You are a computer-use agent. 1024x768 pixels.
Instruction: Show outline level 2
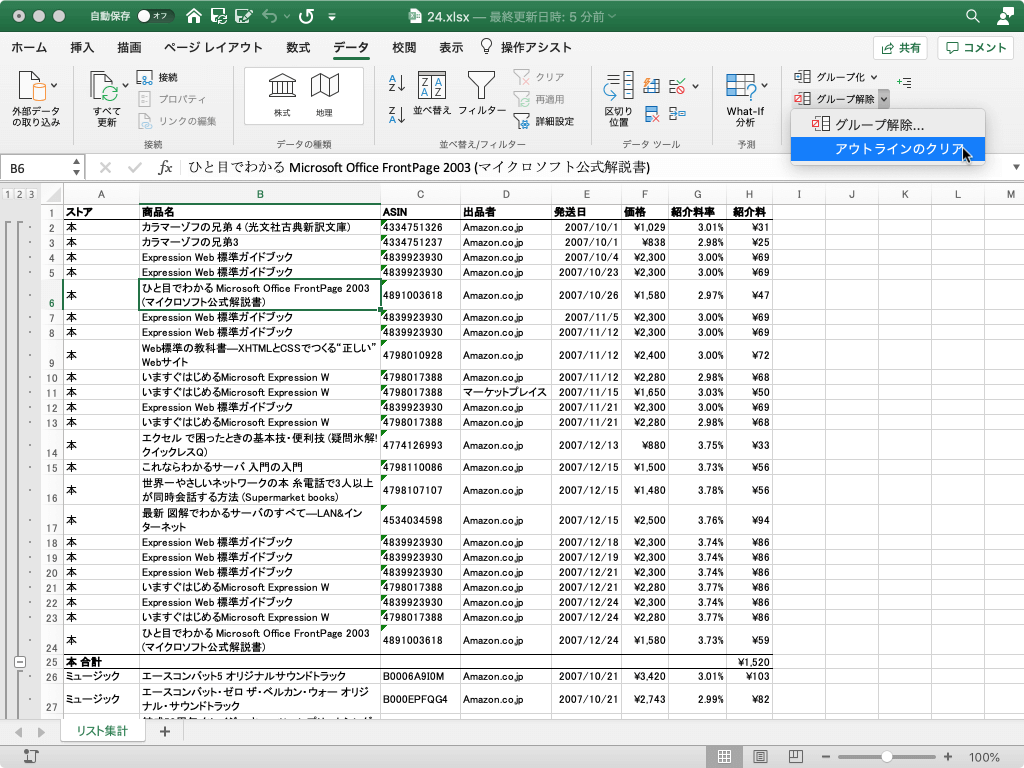tap(20, 195)
